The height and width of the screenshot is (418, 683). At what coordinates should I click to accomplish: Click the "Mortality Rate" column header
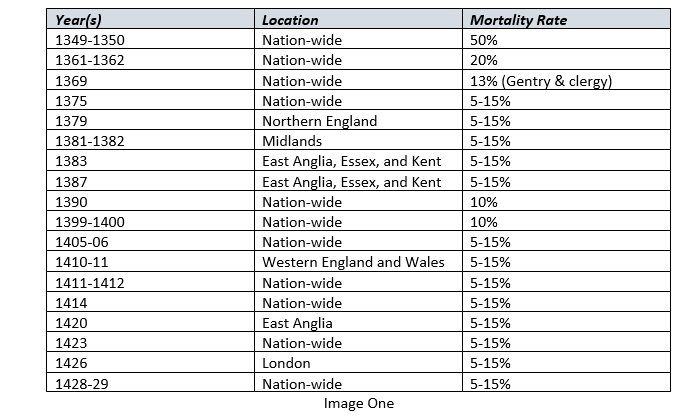tap(516, 19)
